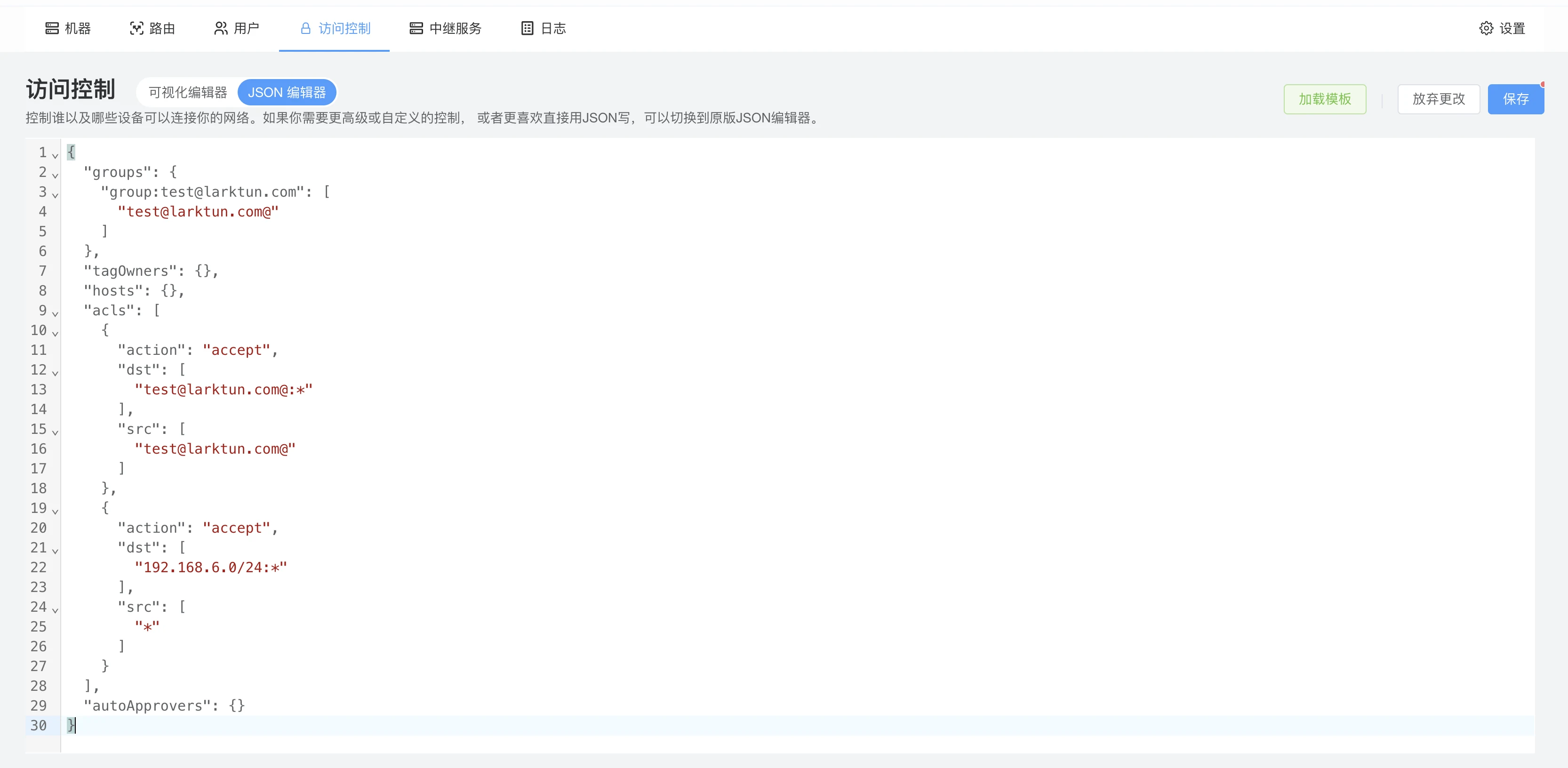
Task: Switch to the 中继服务 tab
Action: (x=446, y=28)
